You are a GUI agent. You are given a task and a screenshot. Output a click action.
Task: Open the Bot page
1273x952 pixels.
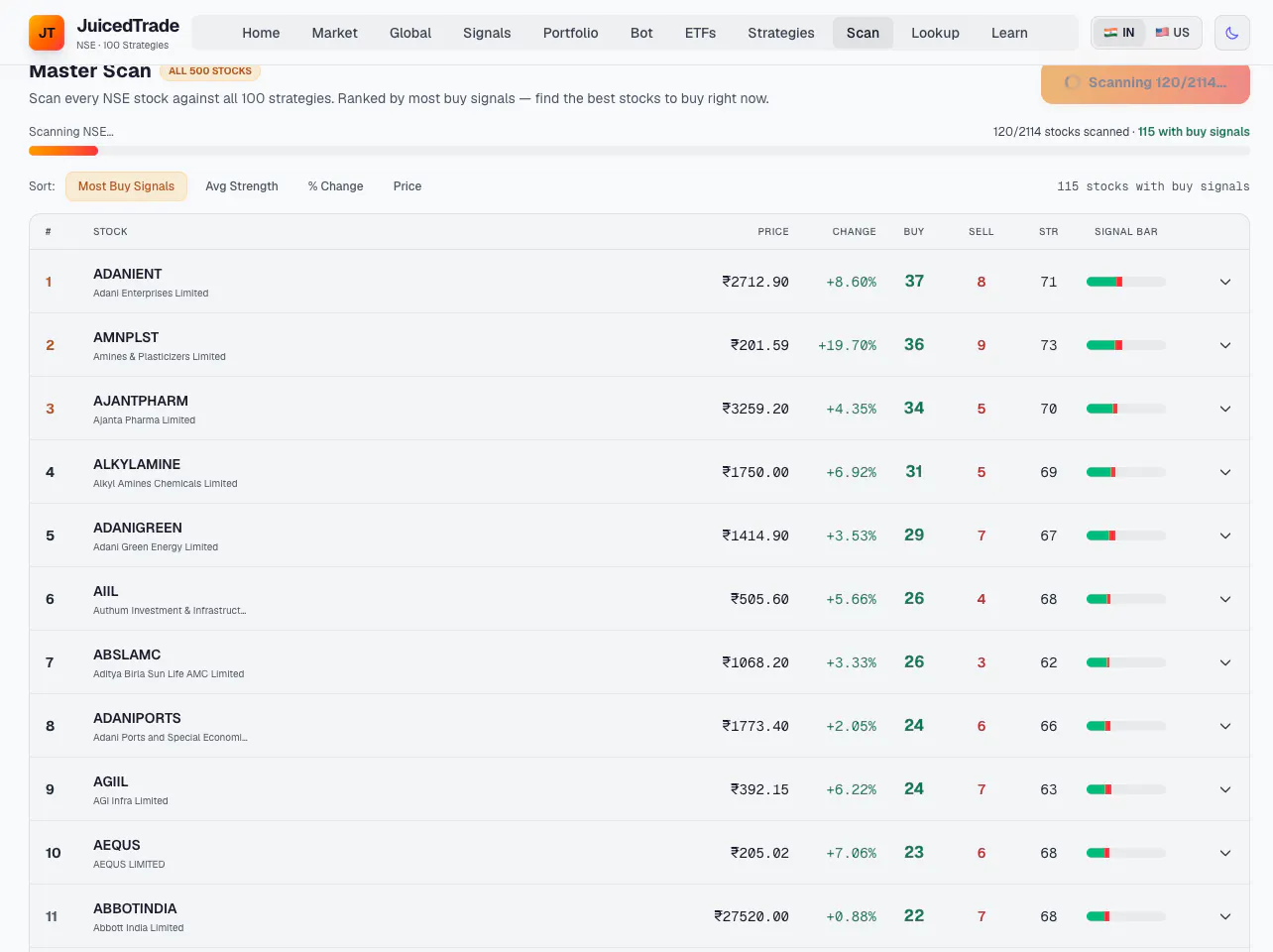pos(641,33)
